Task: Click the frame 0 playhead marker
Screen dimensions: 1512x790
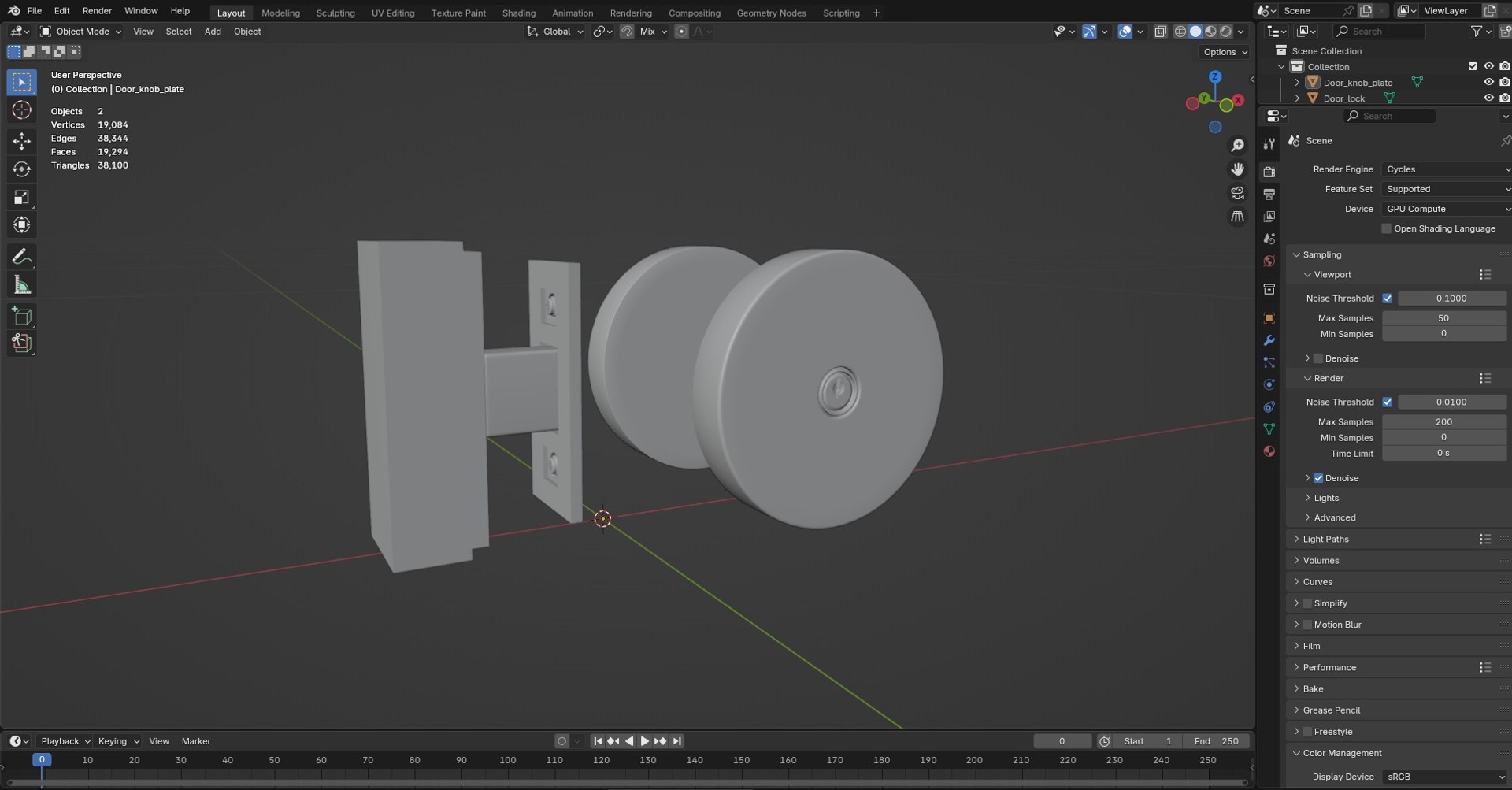Action: (42, 760)
